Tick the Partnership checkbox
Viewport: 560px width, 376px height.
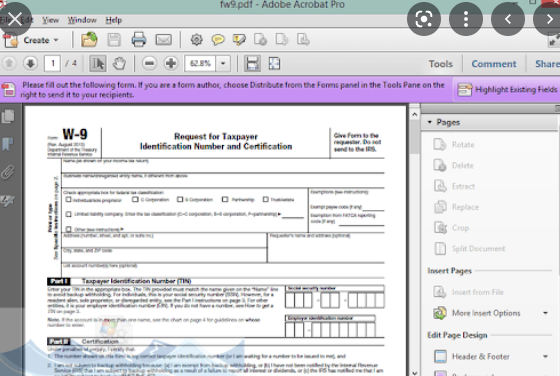pyautogui.click(x=225, y=199)
